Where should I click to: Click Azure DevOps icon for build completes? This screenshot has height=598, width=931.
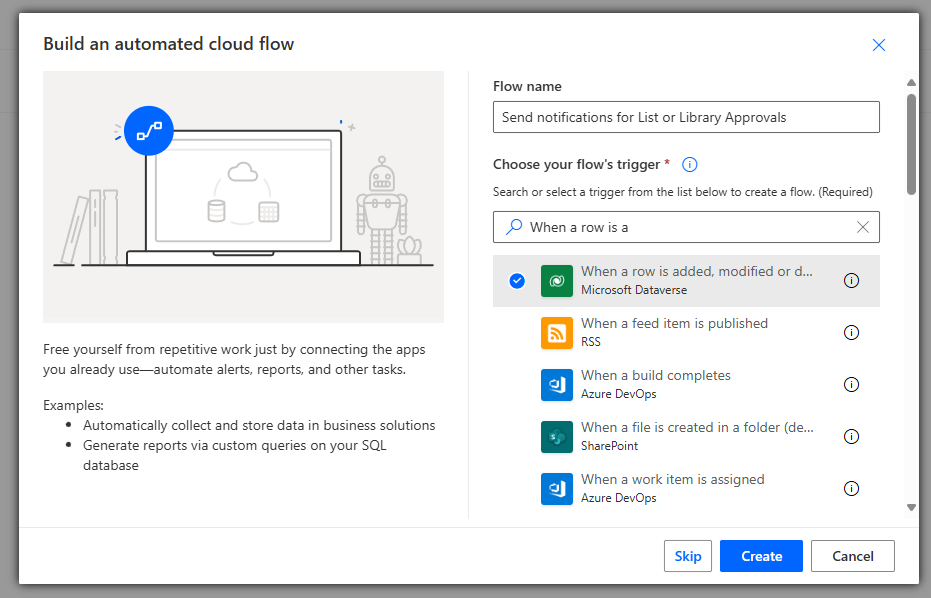pyautogui.click(x=556, y=385)
